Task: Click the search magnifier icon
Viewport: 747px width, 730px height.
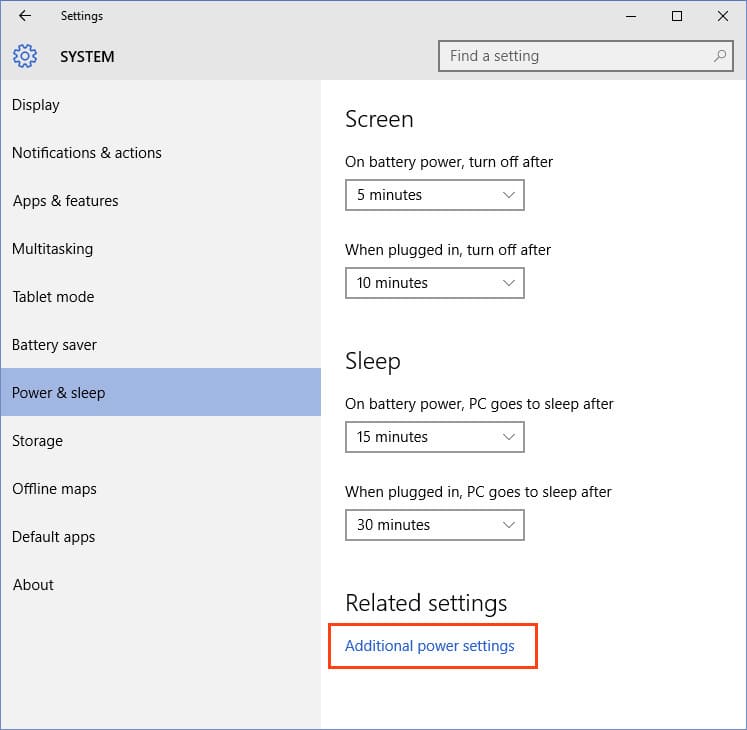Action: [720, 56]
